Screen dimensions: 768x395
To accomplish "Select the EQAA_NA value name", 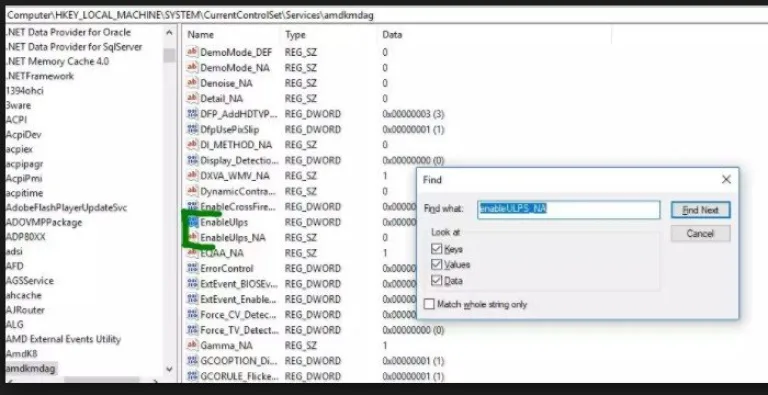I will click(221, 253).
